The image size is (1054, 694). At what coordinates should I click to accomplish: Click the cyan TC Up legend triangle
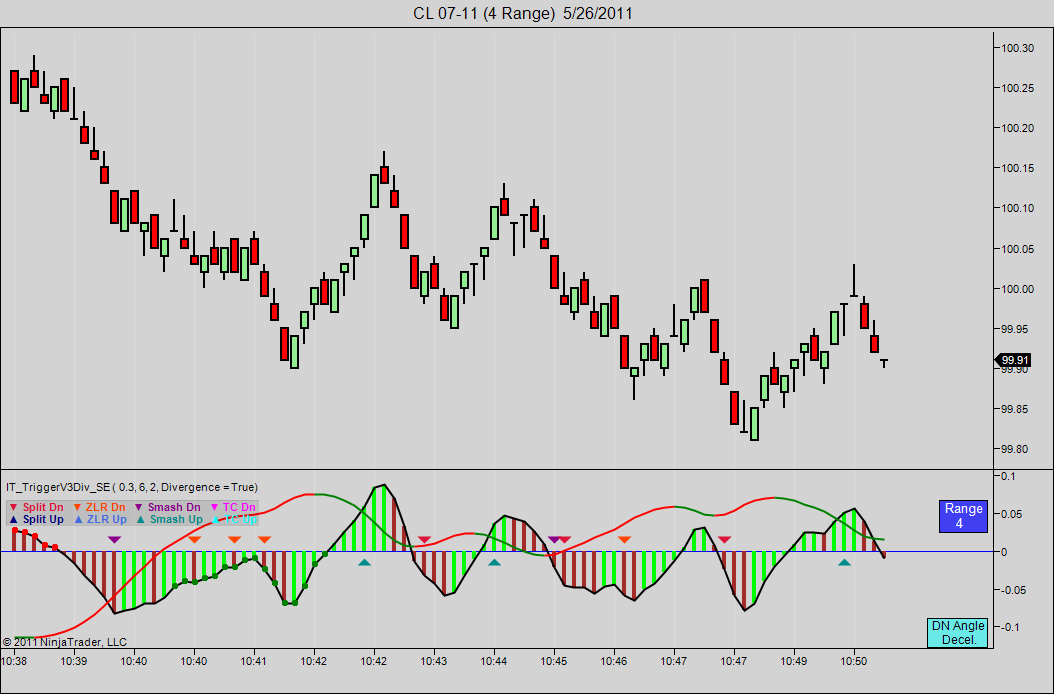tap(215, 519)
